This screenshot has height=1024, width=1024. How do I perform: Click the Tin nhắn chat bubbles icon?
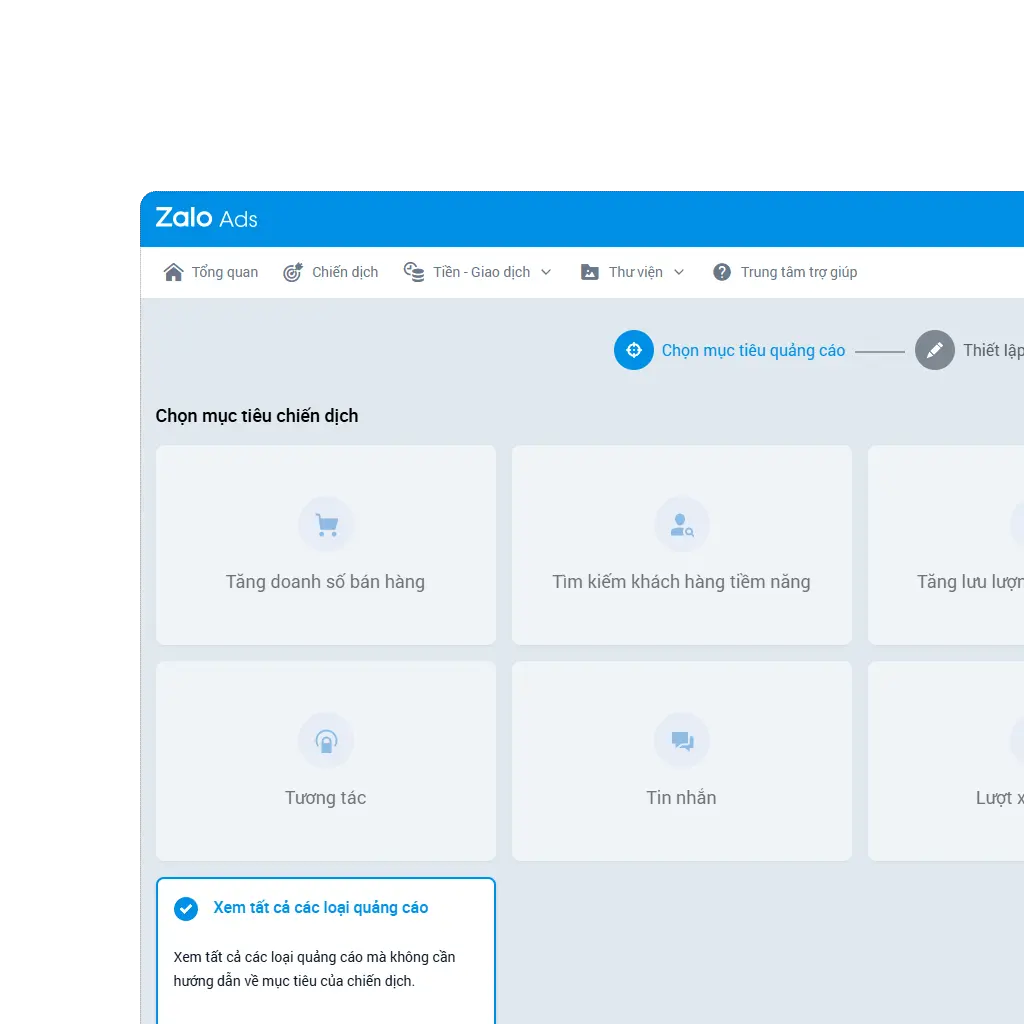(682, 741)
